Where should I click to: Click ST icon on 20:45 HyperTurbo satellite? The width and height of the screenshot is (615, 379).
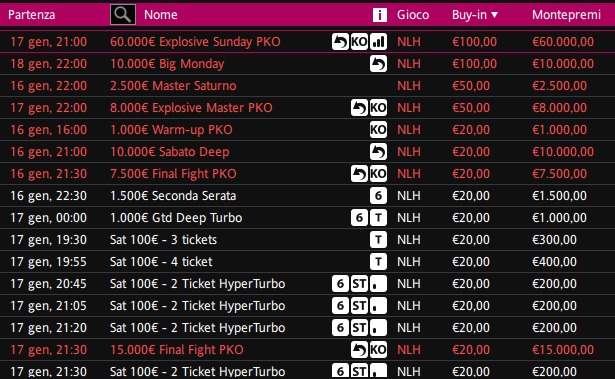click(x=359, y=283)
